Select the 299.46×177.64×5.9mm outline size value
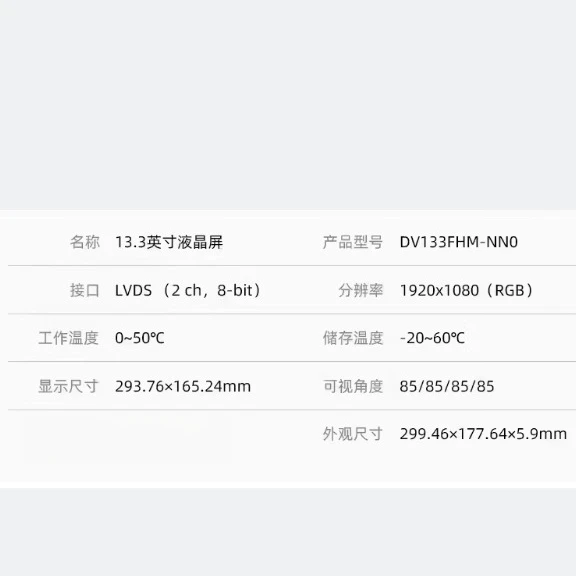576x576 pixels. point(483,434)
